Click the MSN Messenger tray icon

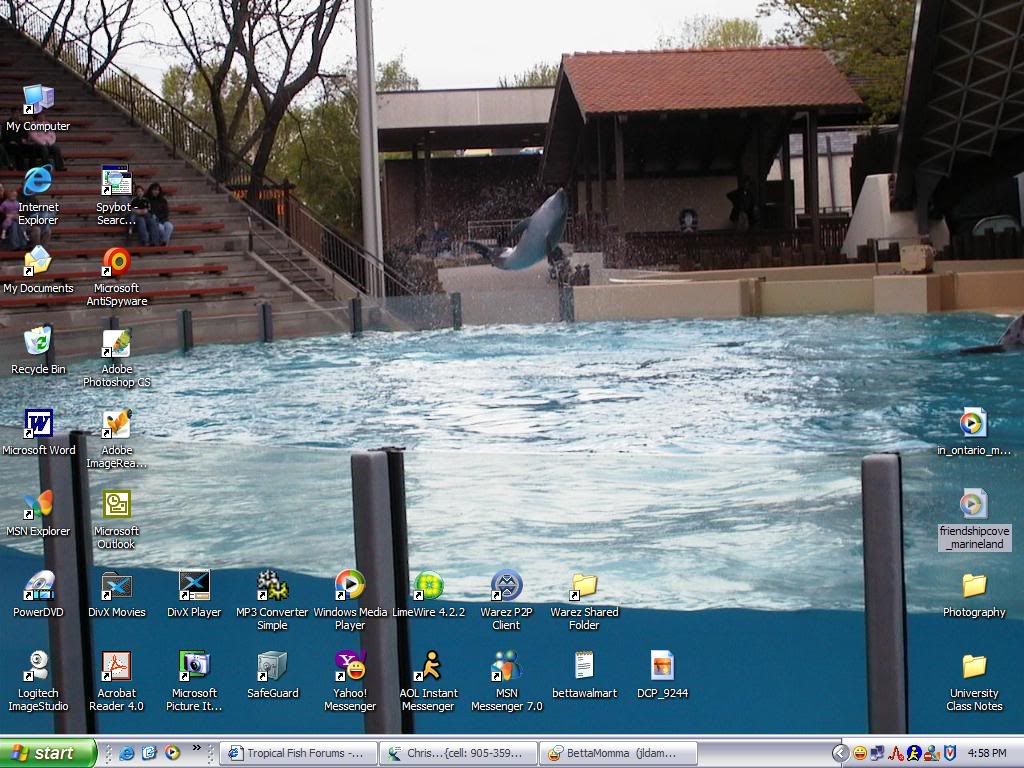click(x=932, y=754)
